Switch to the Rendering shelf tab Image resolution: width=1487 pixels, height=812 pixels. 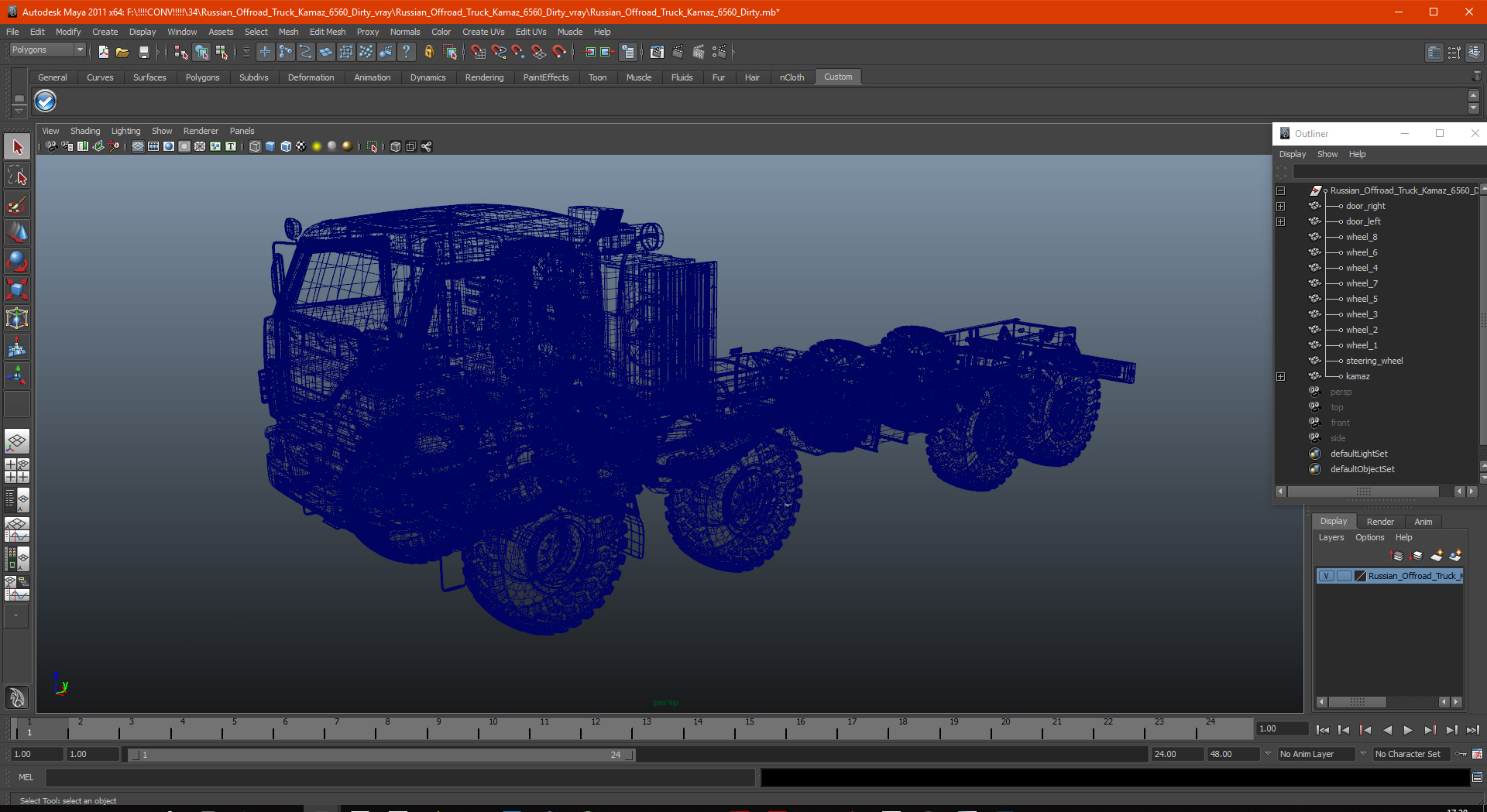tap(484, 77)
